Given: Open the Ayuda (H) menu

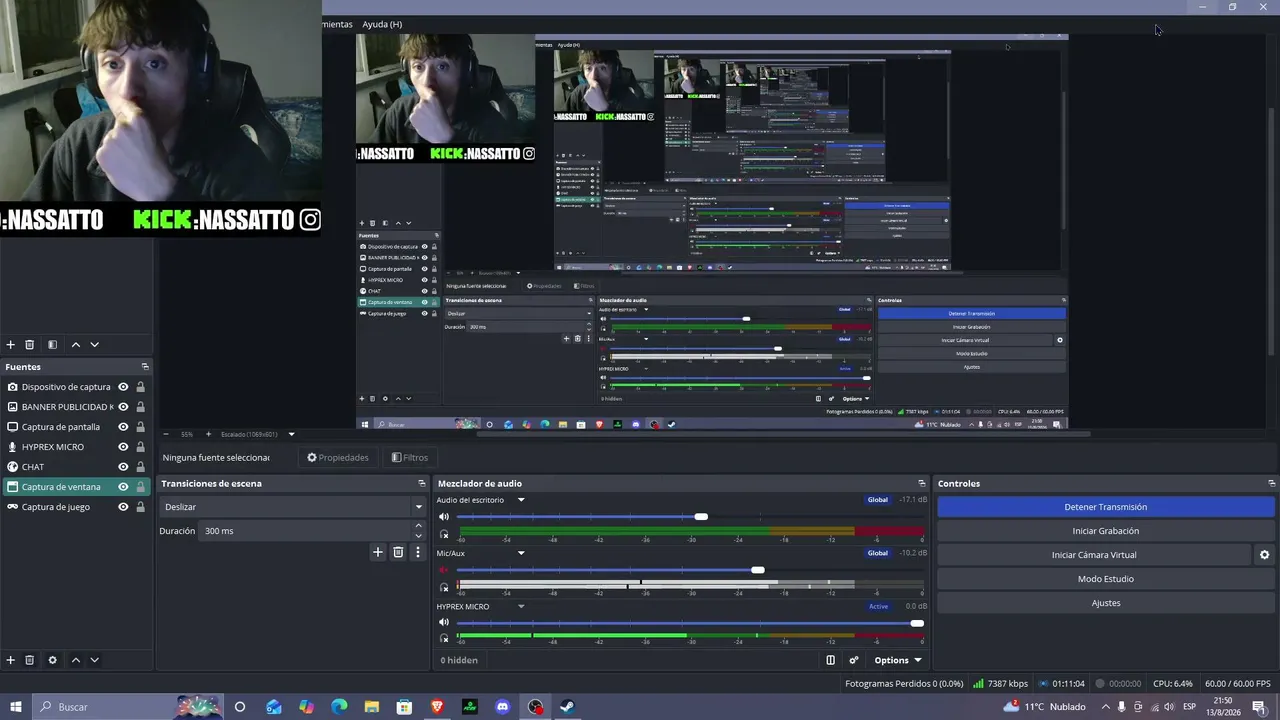Looking at the screenshot, I should coord(382,24).
